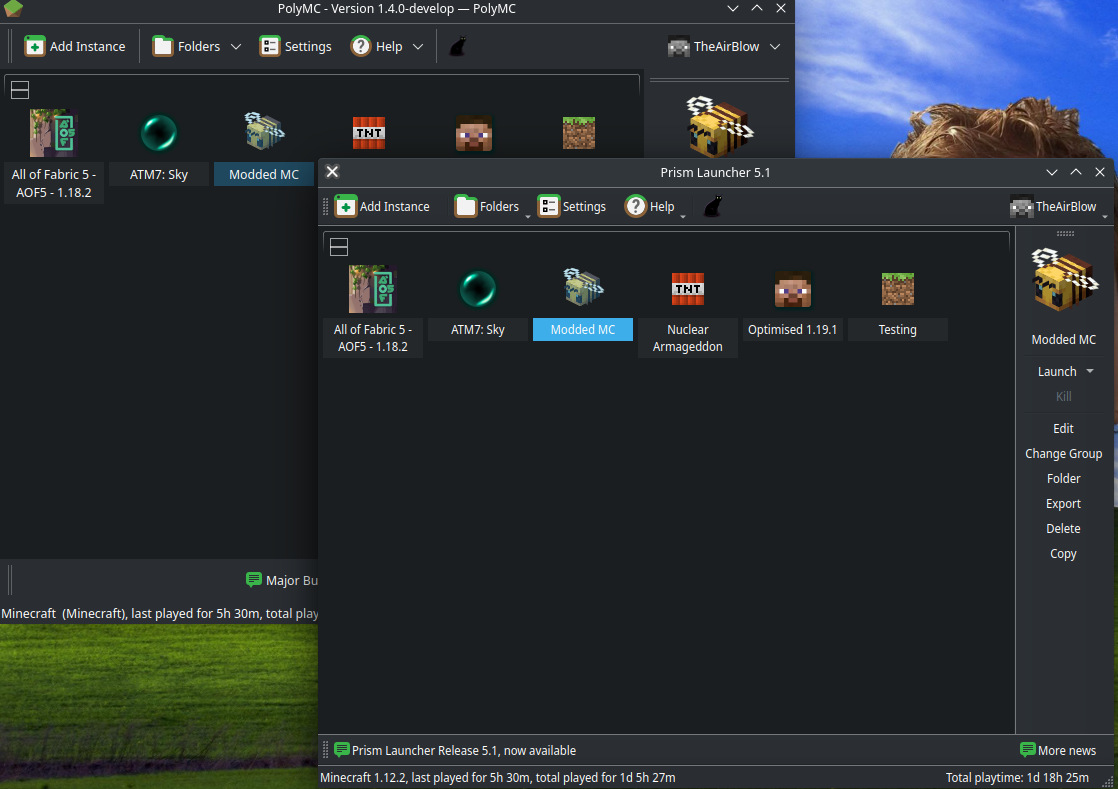This screenshot has width=1118, height=789.
Task: Click the cat silhouette icon in Prism toolbar
Action: 712,205
